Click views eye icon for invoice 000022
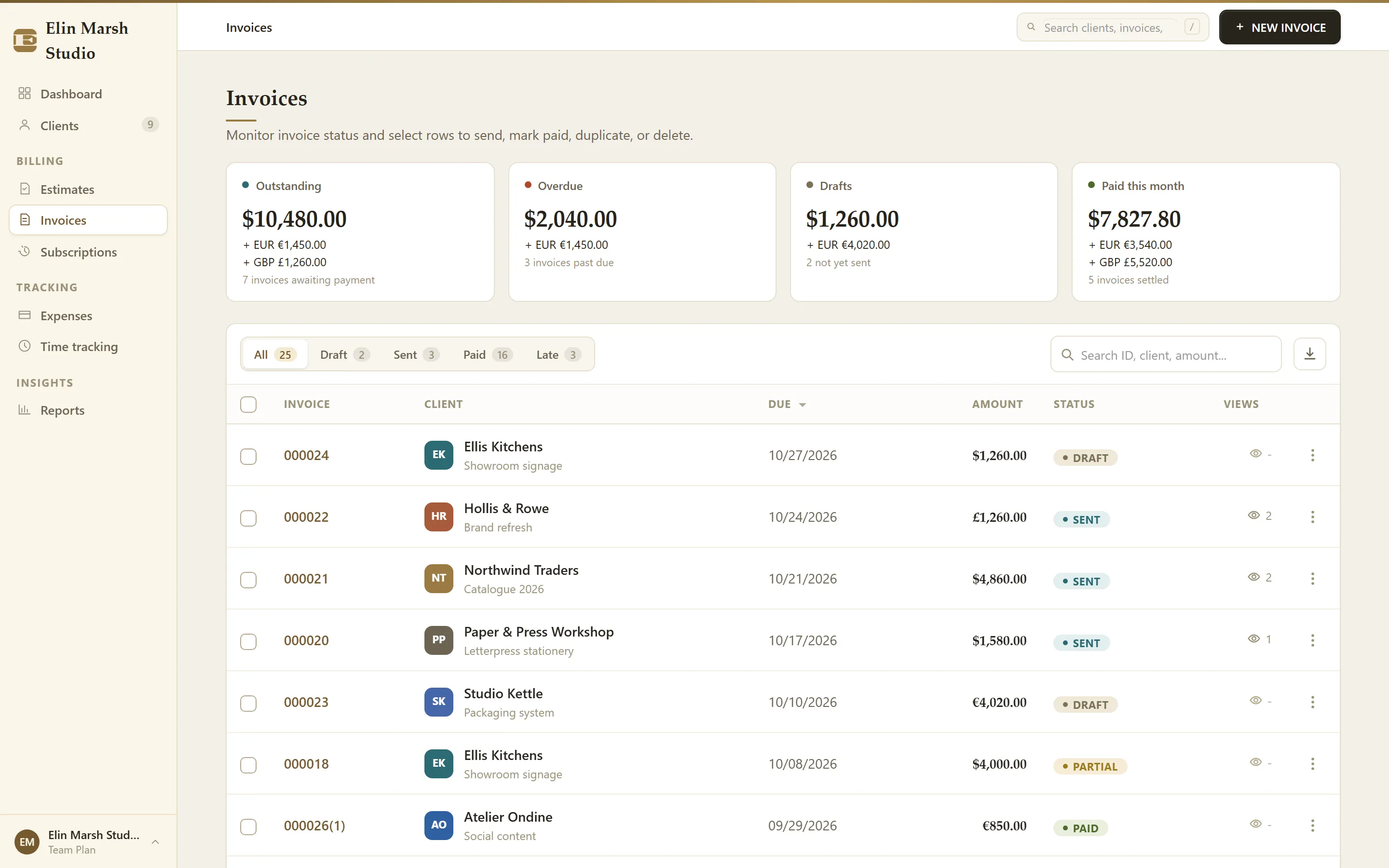1389x868 pixels. (x=1253, y=515)
